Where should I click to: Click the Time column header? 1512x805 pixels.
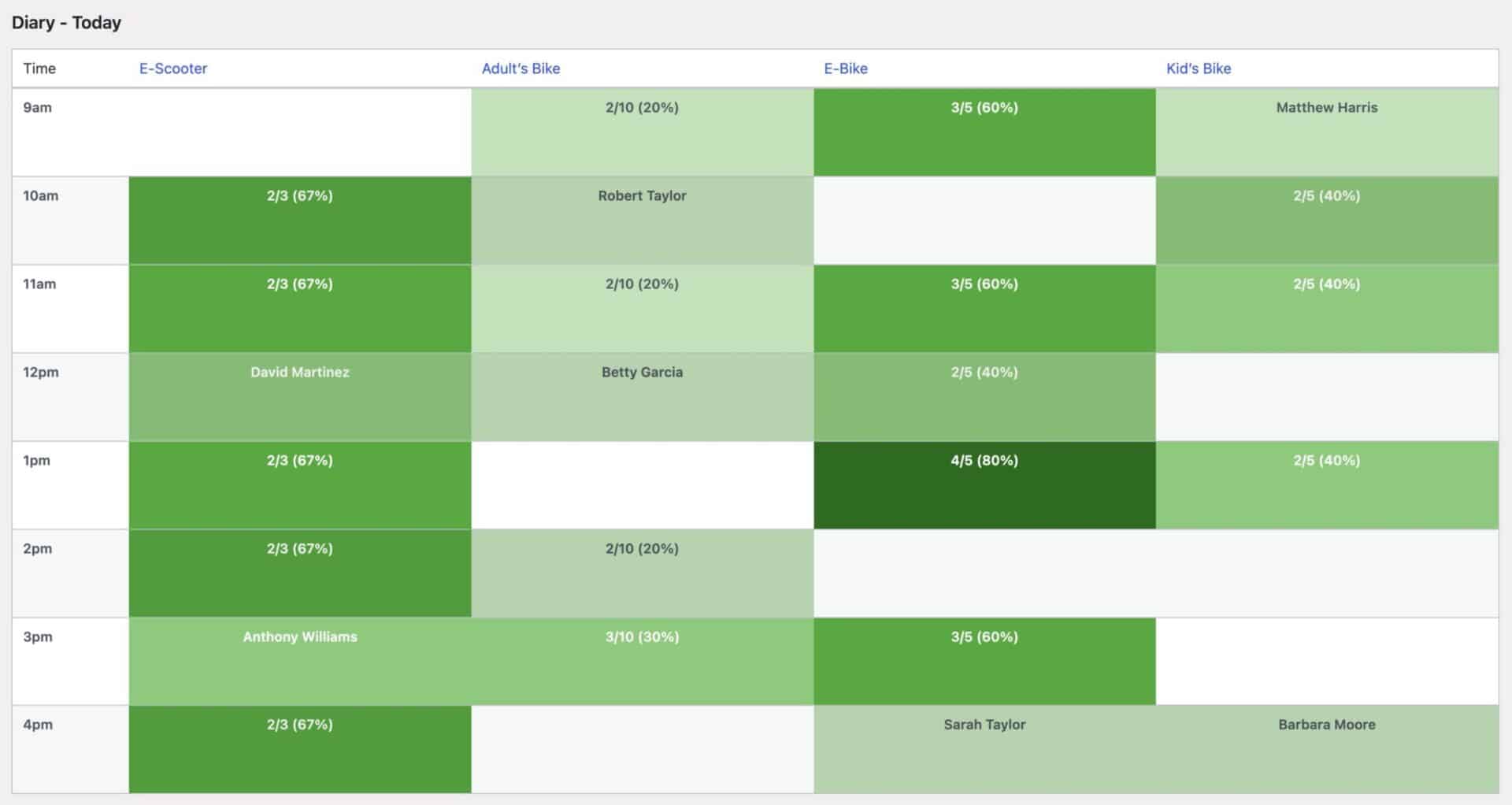(x=39, y=69)
